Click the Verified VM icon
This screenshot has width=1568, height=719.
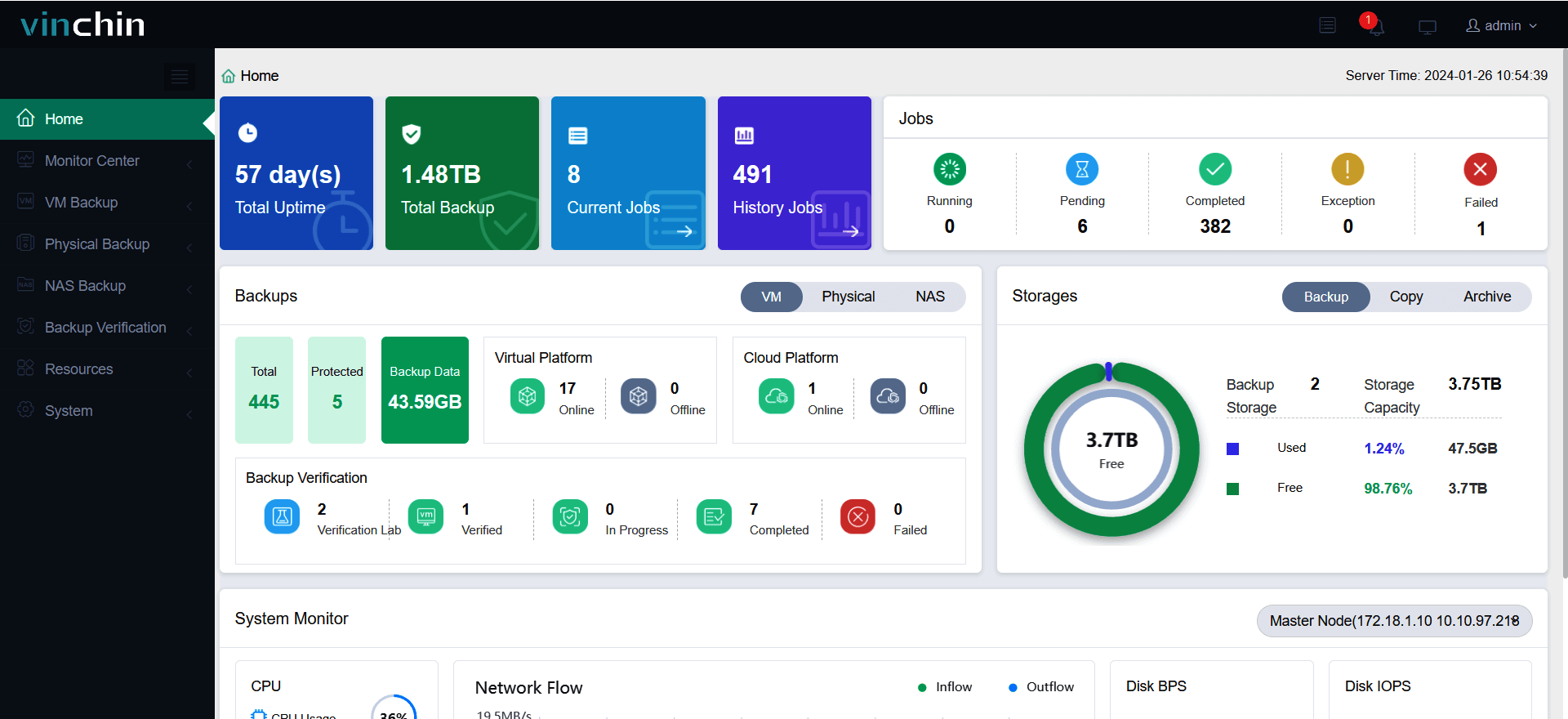[x=425, y=516]
